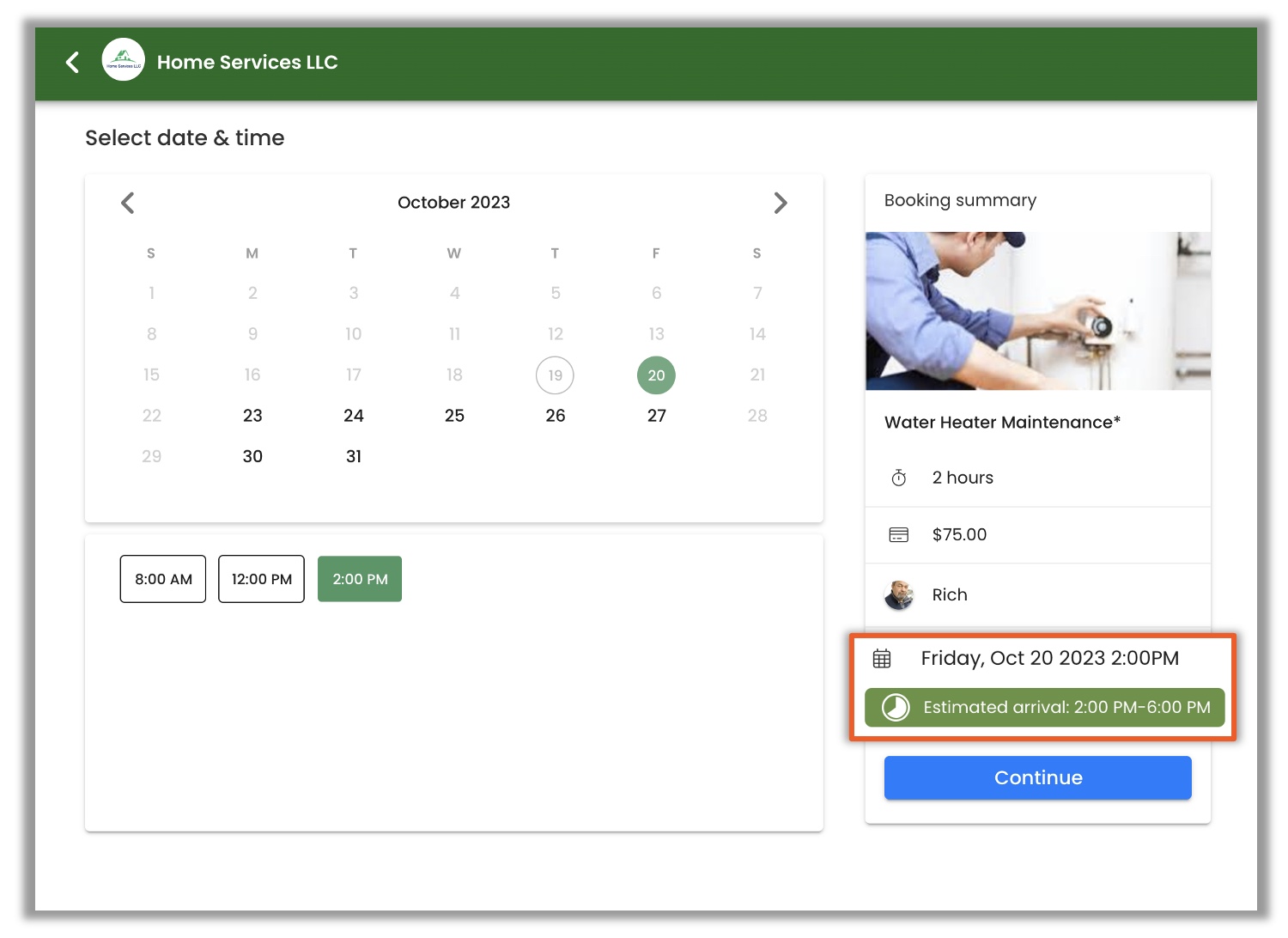
Task: Select the 2:00 PM time slot
Action: coord(360,579)
